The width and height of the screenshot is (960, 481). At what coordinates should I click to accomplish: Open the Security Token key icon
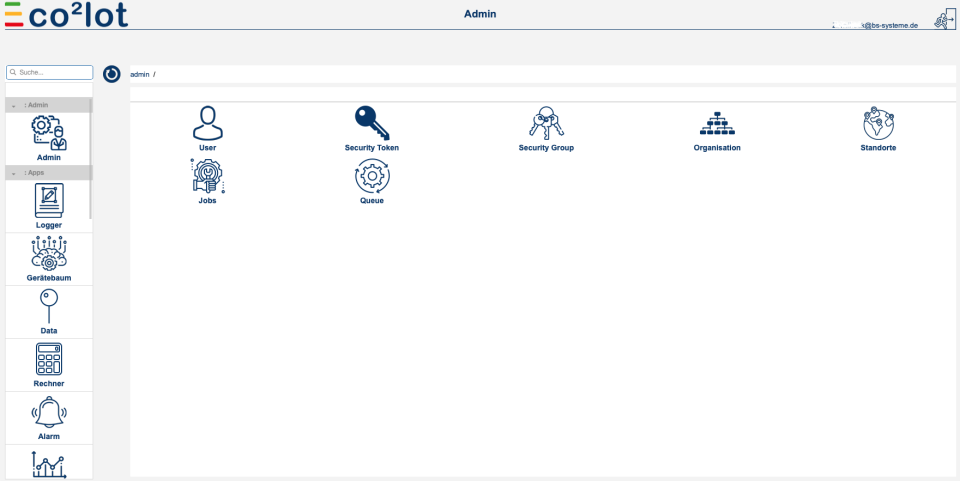372,123
